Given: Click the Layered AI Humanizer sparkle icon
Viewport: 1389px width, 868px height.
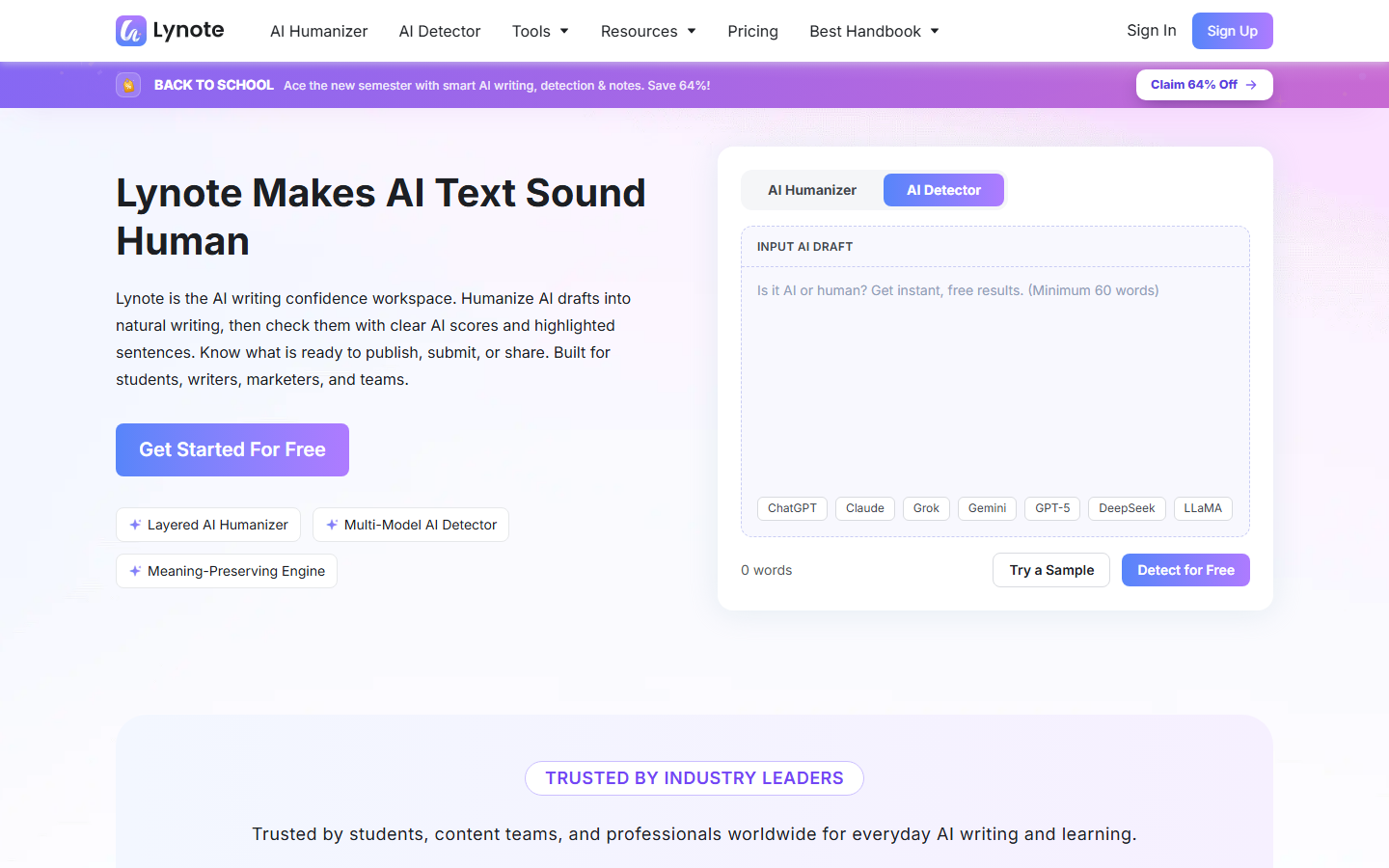Looking at the screenshot, I should 135,525.
